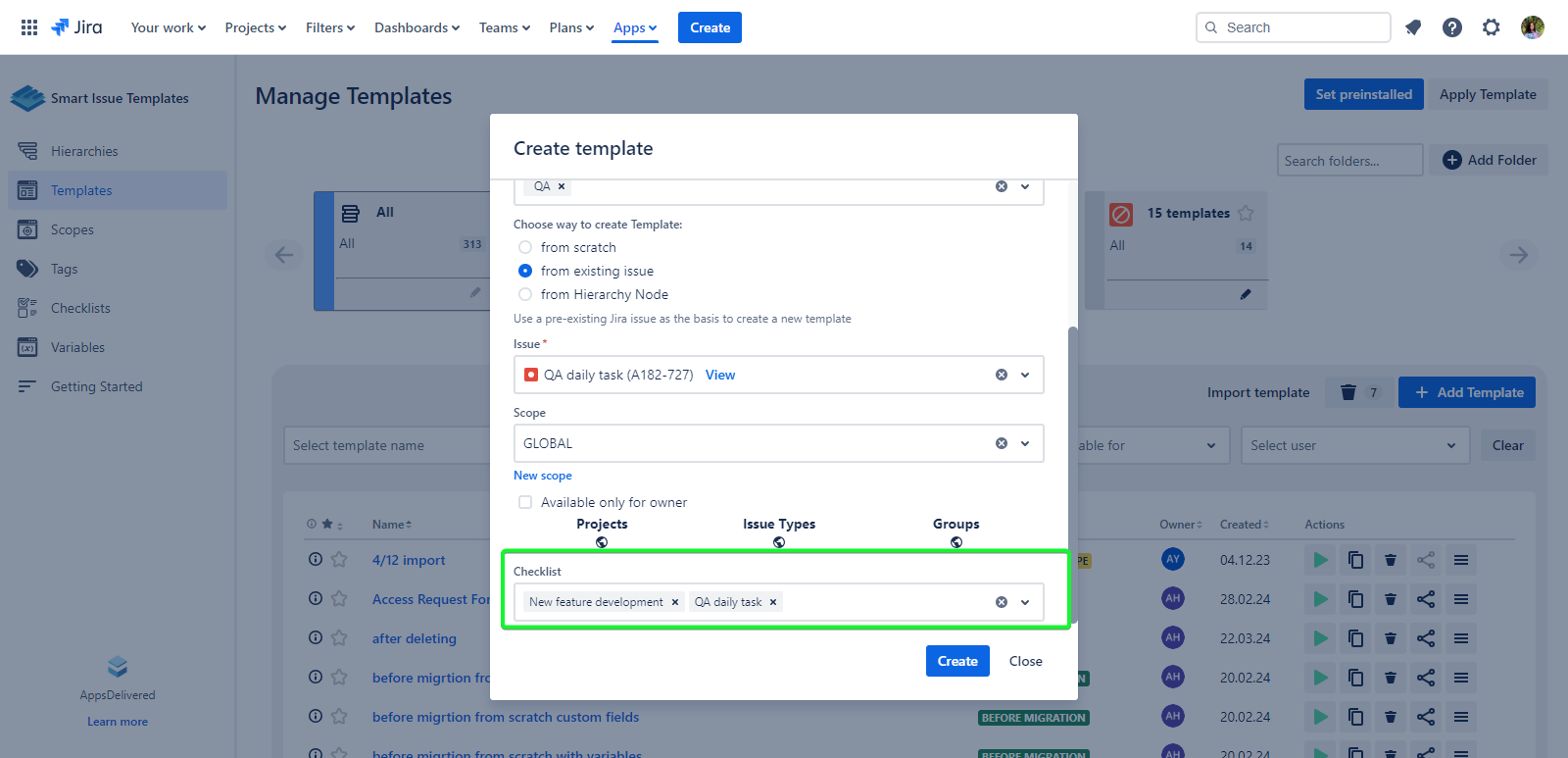Open the Projects menu in navigation

tap(255, 27)
